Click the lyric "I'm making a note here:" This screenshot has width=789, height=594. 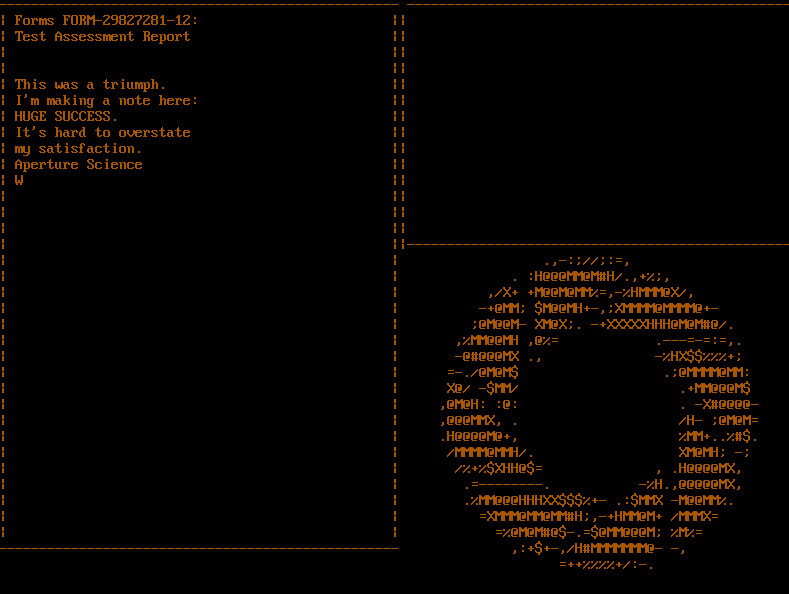tap(106, 101)
